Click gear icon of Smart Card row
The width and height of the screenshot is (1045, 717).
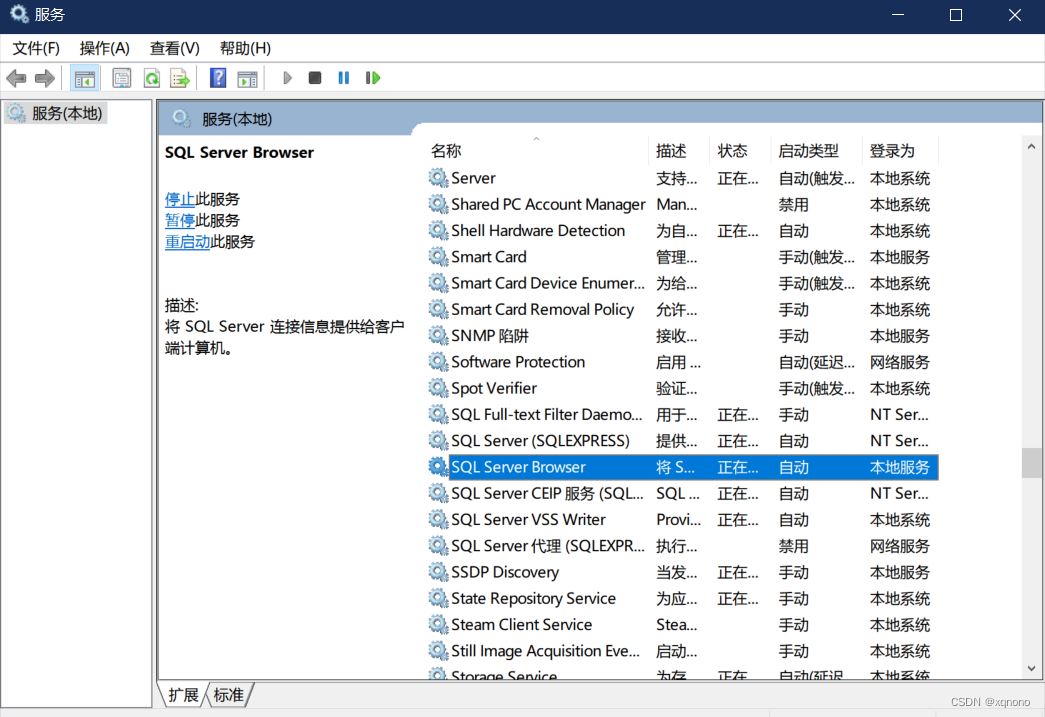click(x=438, y=257)
